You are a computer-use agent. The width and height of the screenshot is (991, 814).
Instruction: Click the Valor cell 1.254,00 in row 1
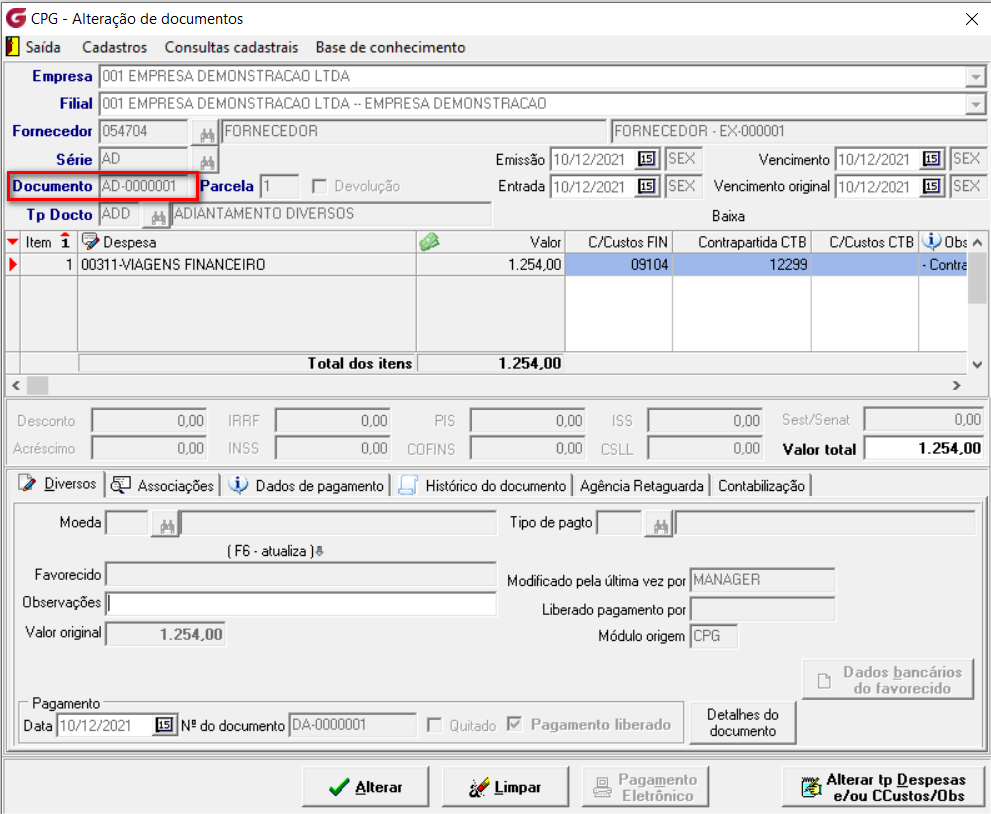(490, 264)
